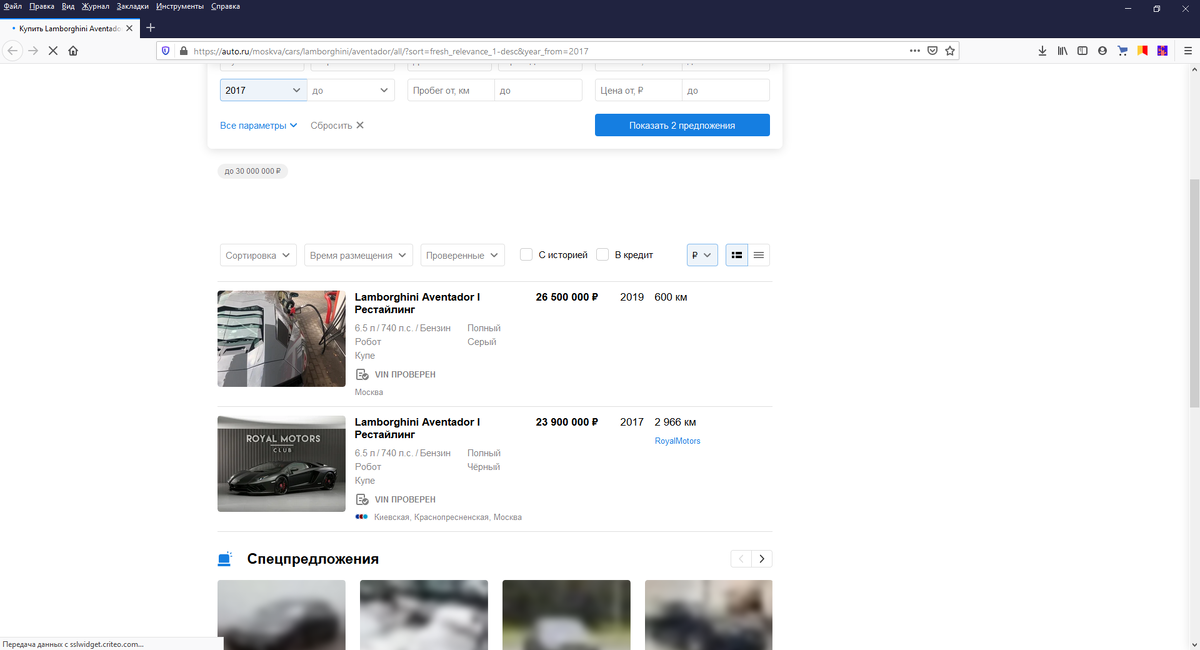
Task: Click the 'Цена от, ₽' field
Action: point(638,90)
